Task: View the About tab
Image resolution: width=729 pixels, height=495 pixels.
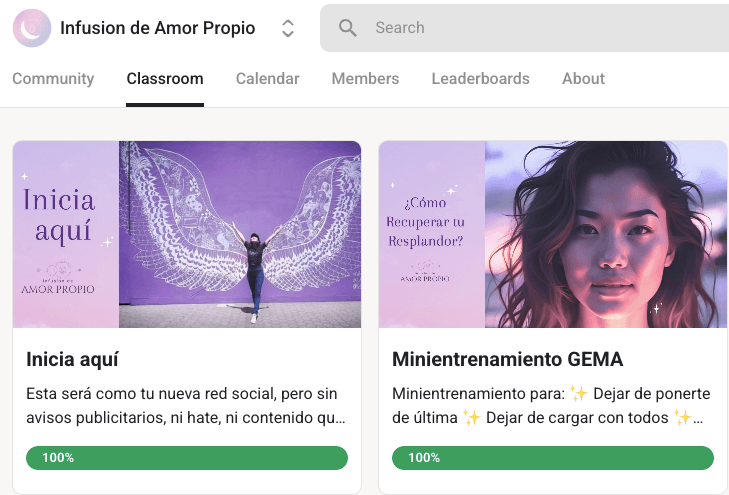Action: 583,79
